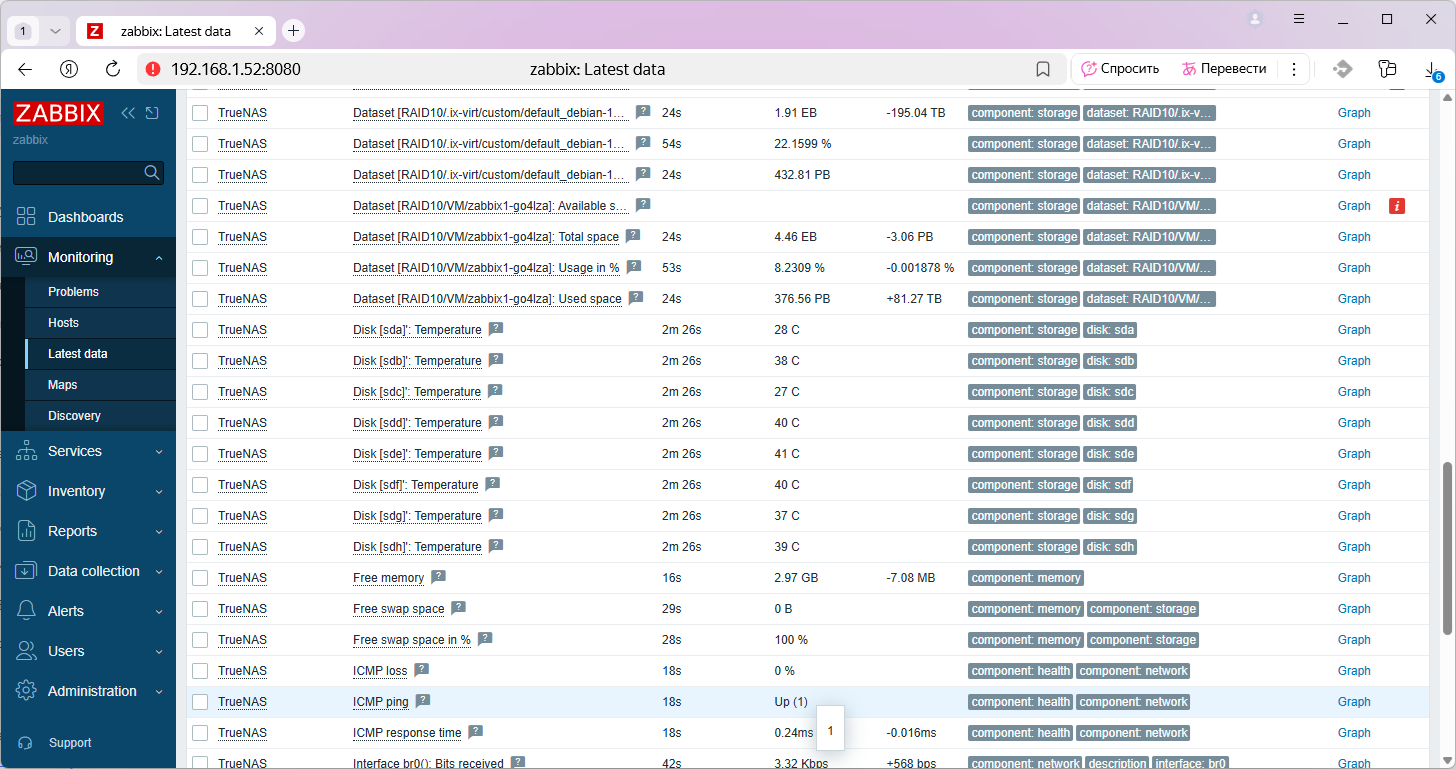
Task: Open help icon for Disk [sdb] Temperature
Action: pyautogui.click(x=496, y=360)
